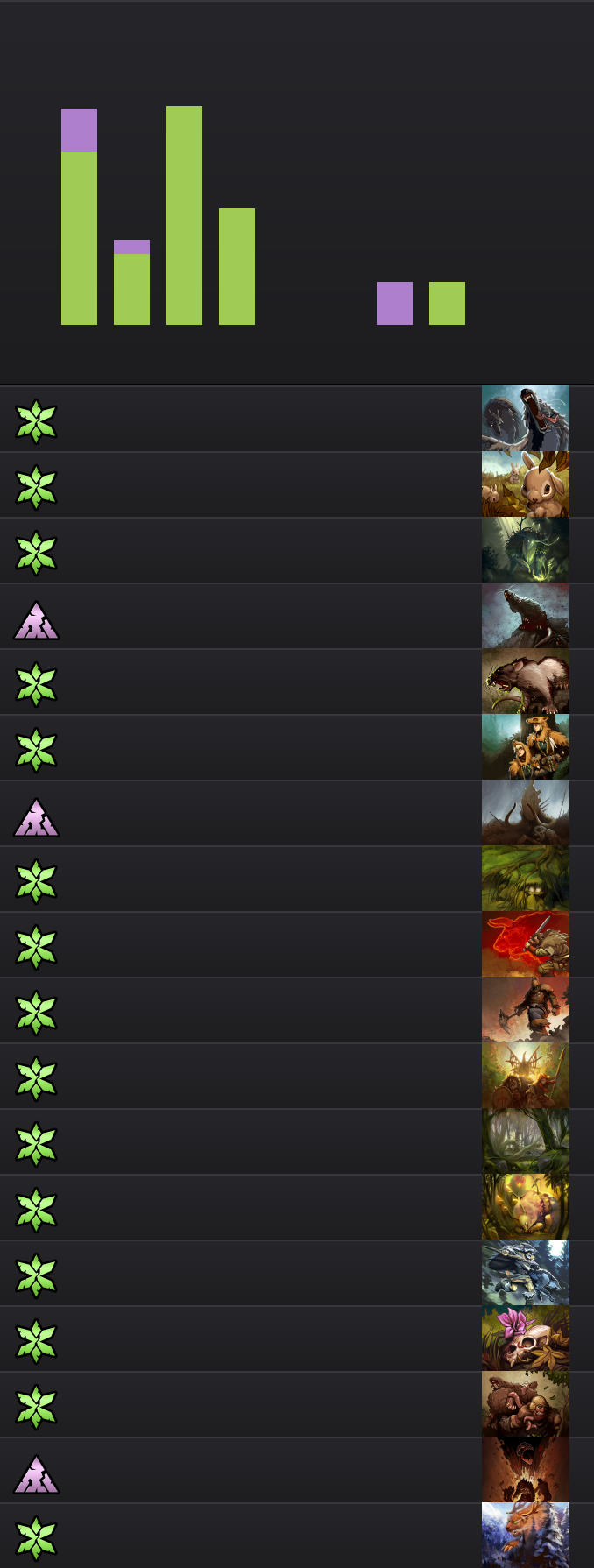
Task: Click leaf icon next to red boar warrior
Action: click(x=36, y=947)
